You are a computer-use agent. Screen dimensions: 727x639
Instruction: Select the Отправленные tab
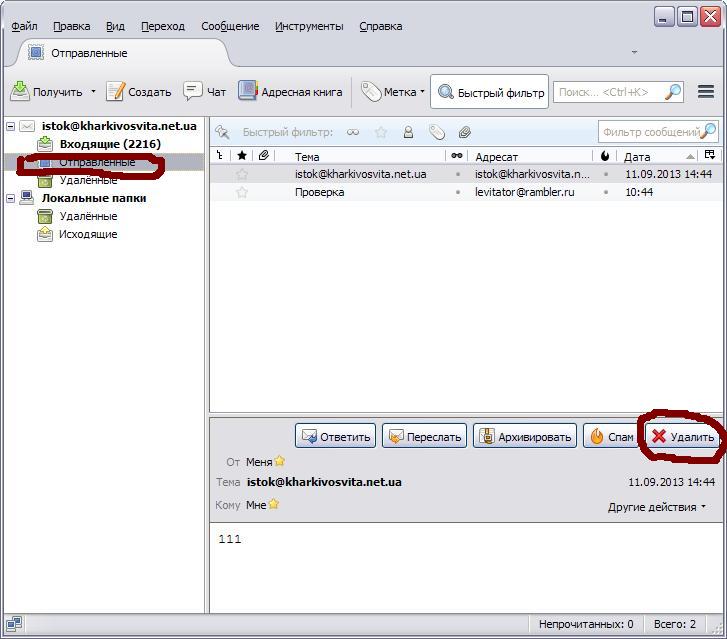(x=123, y=53)
